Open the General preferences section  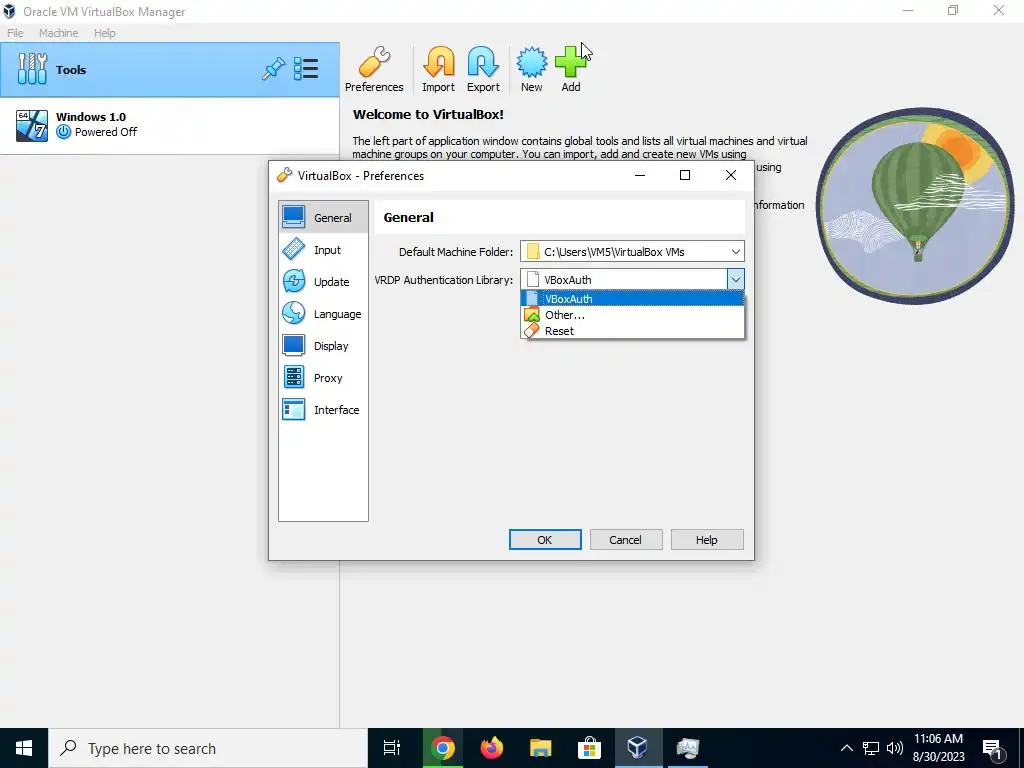pos(323,217)
